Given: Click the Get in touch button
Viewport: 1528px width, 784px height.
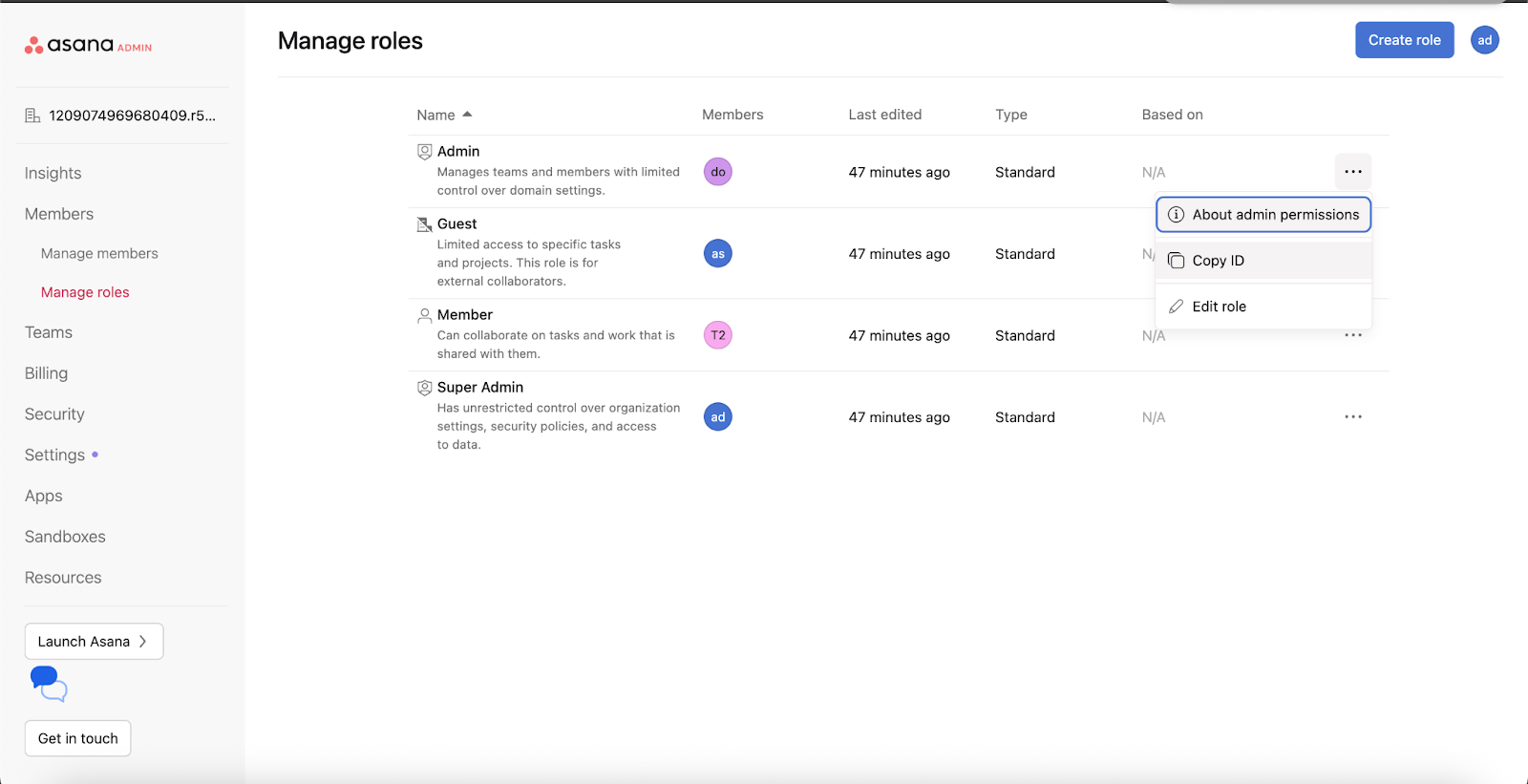Looking at the screenshot, I should tap(77, 738).
